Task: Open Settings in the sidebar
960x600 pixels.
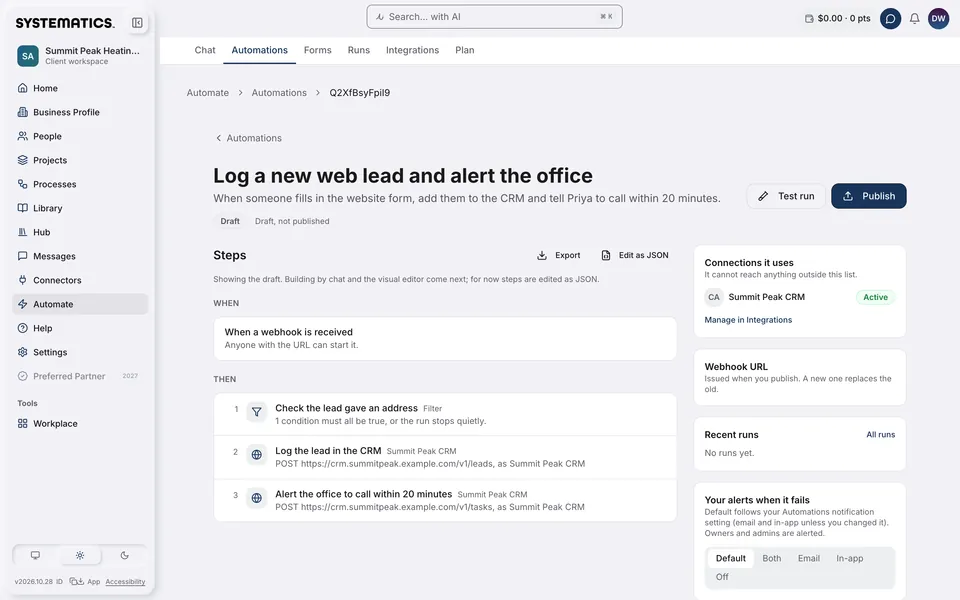Action: 80,352
